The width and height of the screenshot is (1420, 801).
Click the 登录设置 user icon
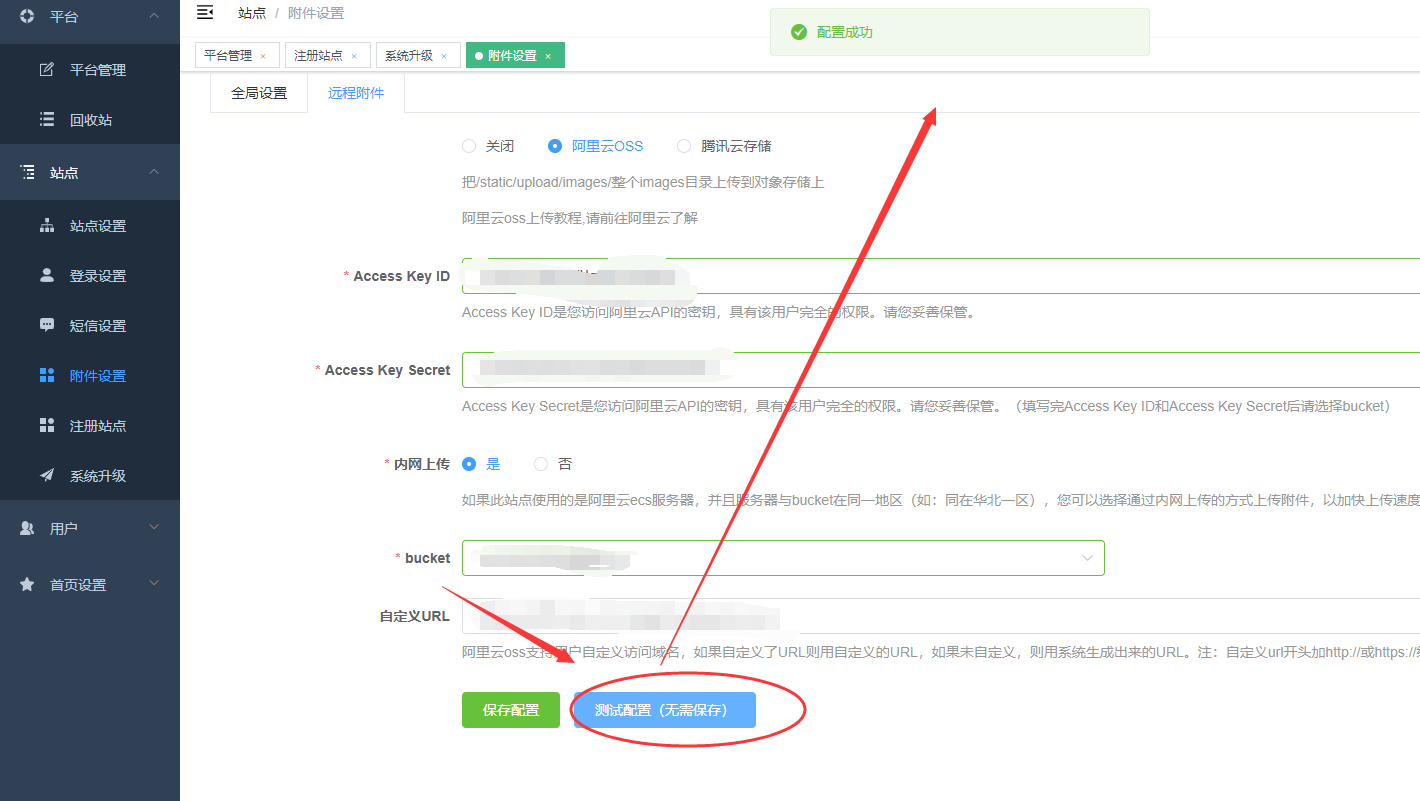(47, 276)
